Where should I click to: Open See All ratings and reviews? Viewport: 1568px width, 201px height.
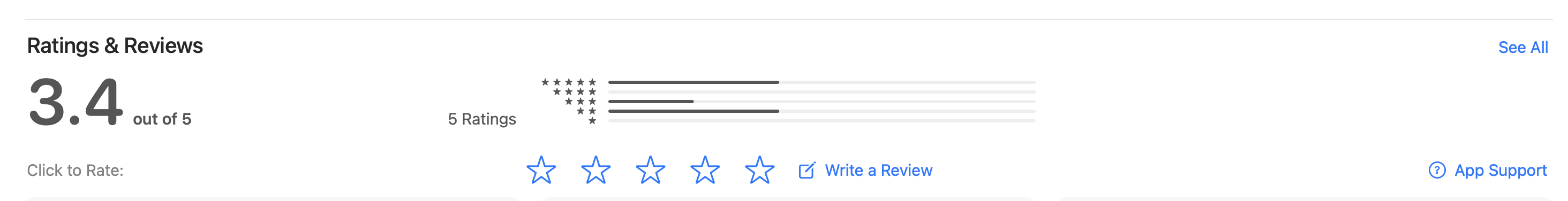(x=1523, y=48)
